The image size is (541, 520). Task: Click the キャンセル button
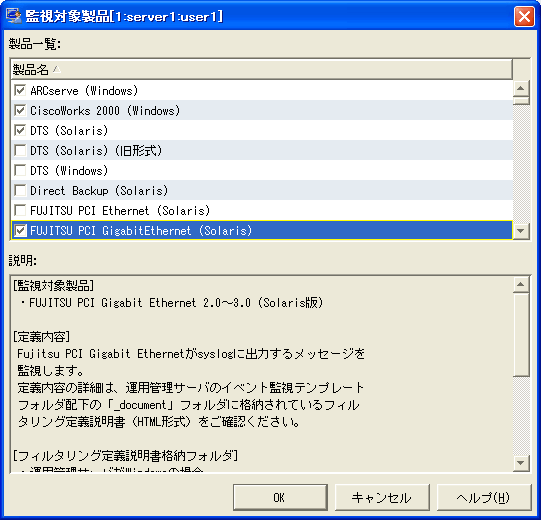382,497
